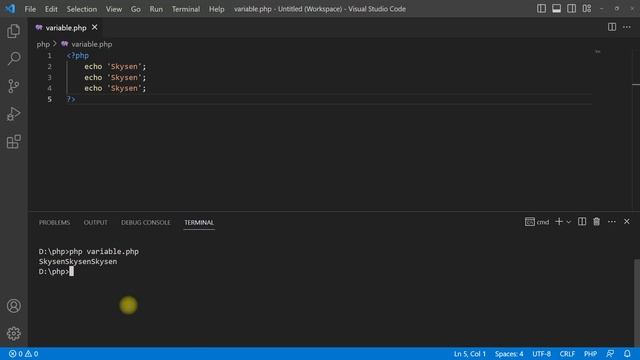Focus the terminal prompt D:\php>
The height and width of the screenshot is (360, 640).
tap(54, 271)
